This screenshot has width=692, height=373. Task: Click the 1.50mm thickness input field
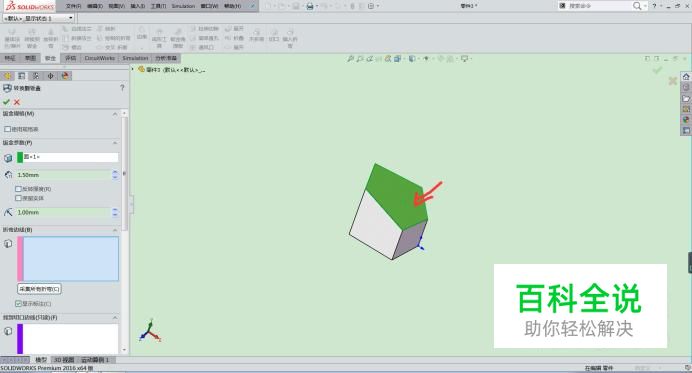(64, 175)
